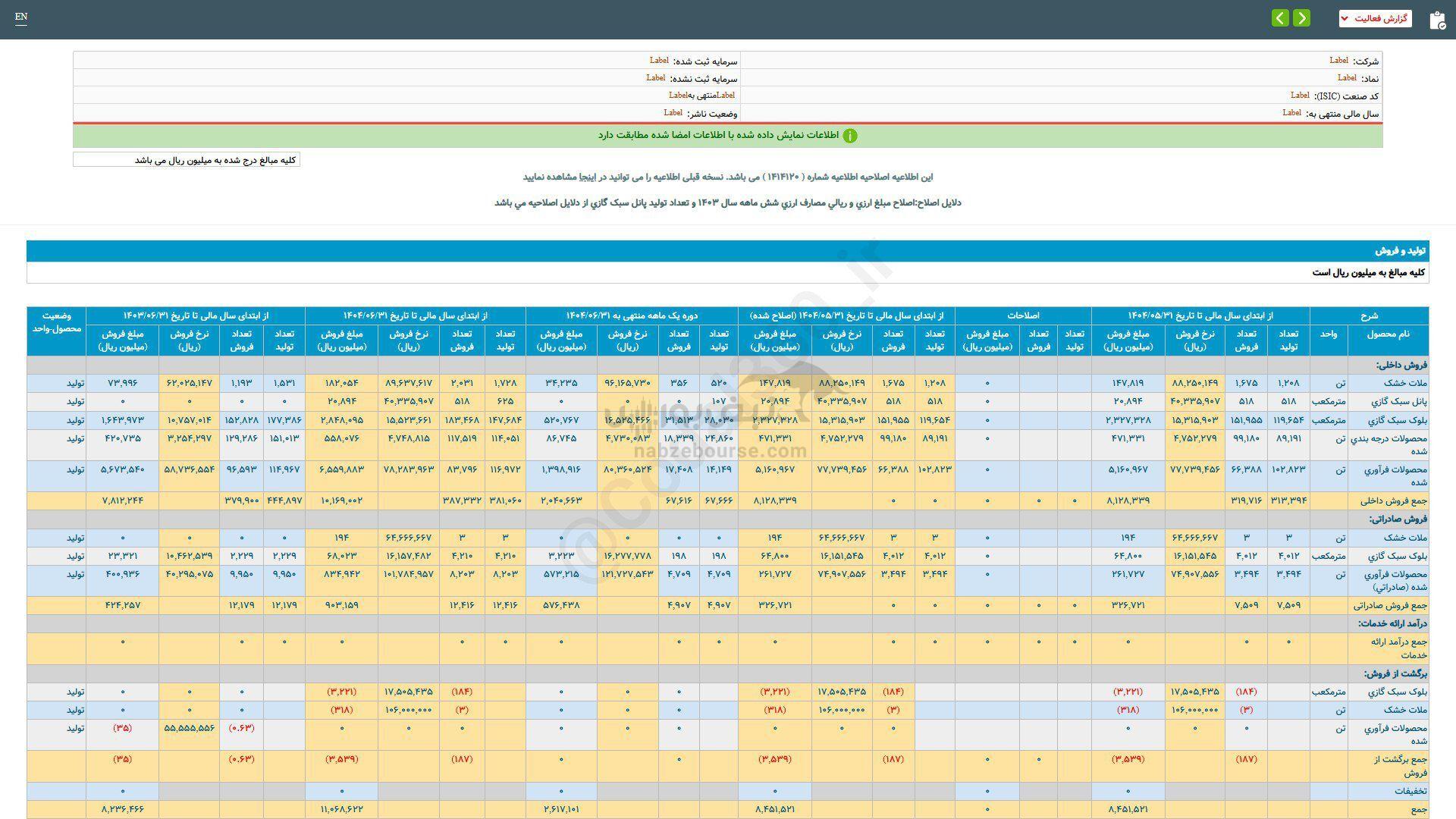Click the تولید و فروش section header
The height and width of the screenshot is (819, 1456).
[1401, 251]
